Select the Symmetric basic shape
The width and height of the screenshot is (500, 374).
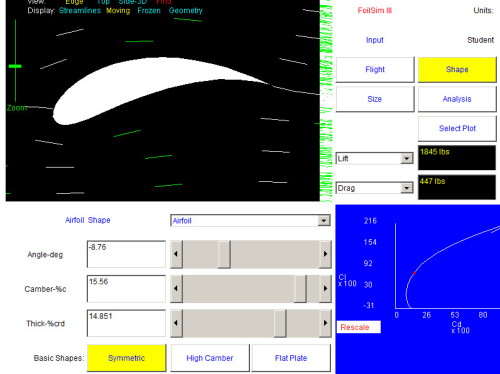click(126, 358)
